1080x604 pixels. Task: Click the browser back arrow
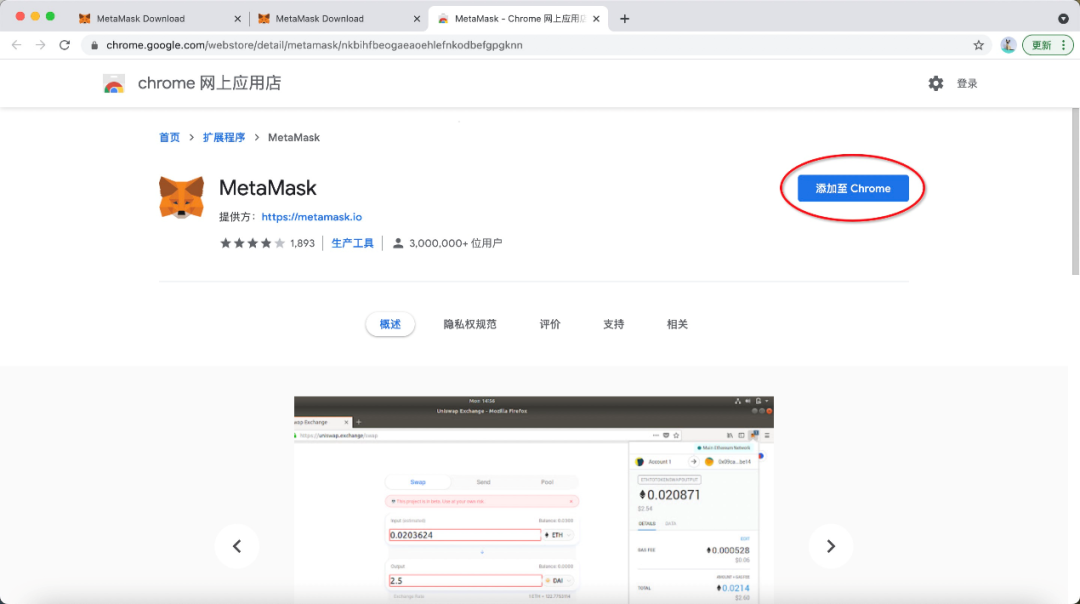17,45
